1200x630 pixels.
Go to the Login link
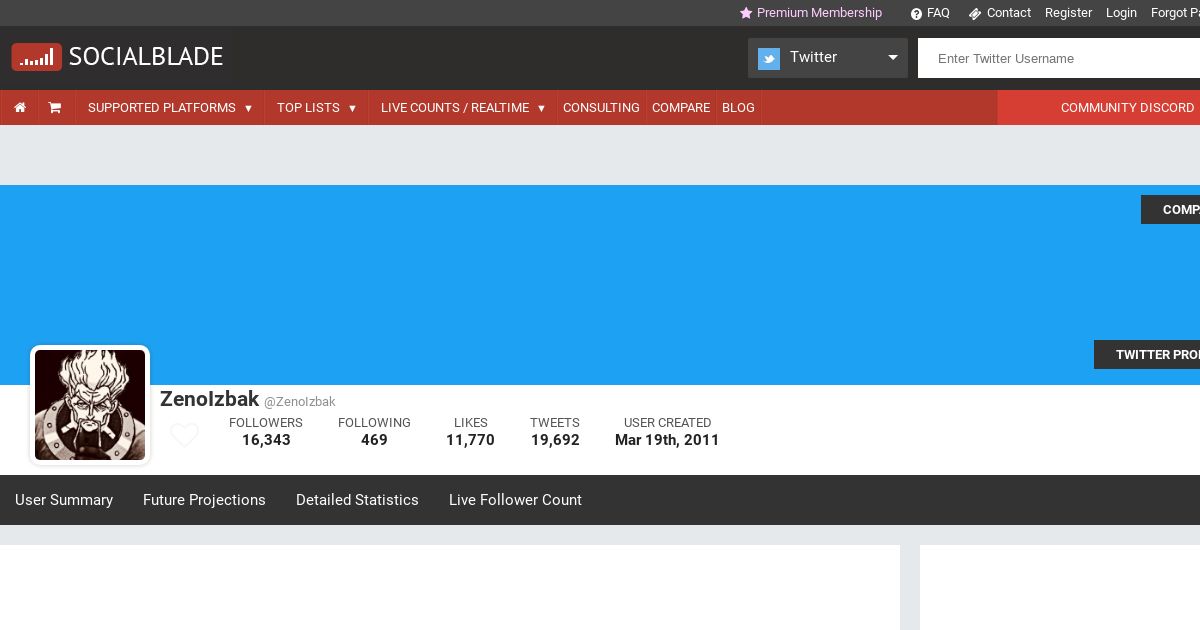(1121, 13)
